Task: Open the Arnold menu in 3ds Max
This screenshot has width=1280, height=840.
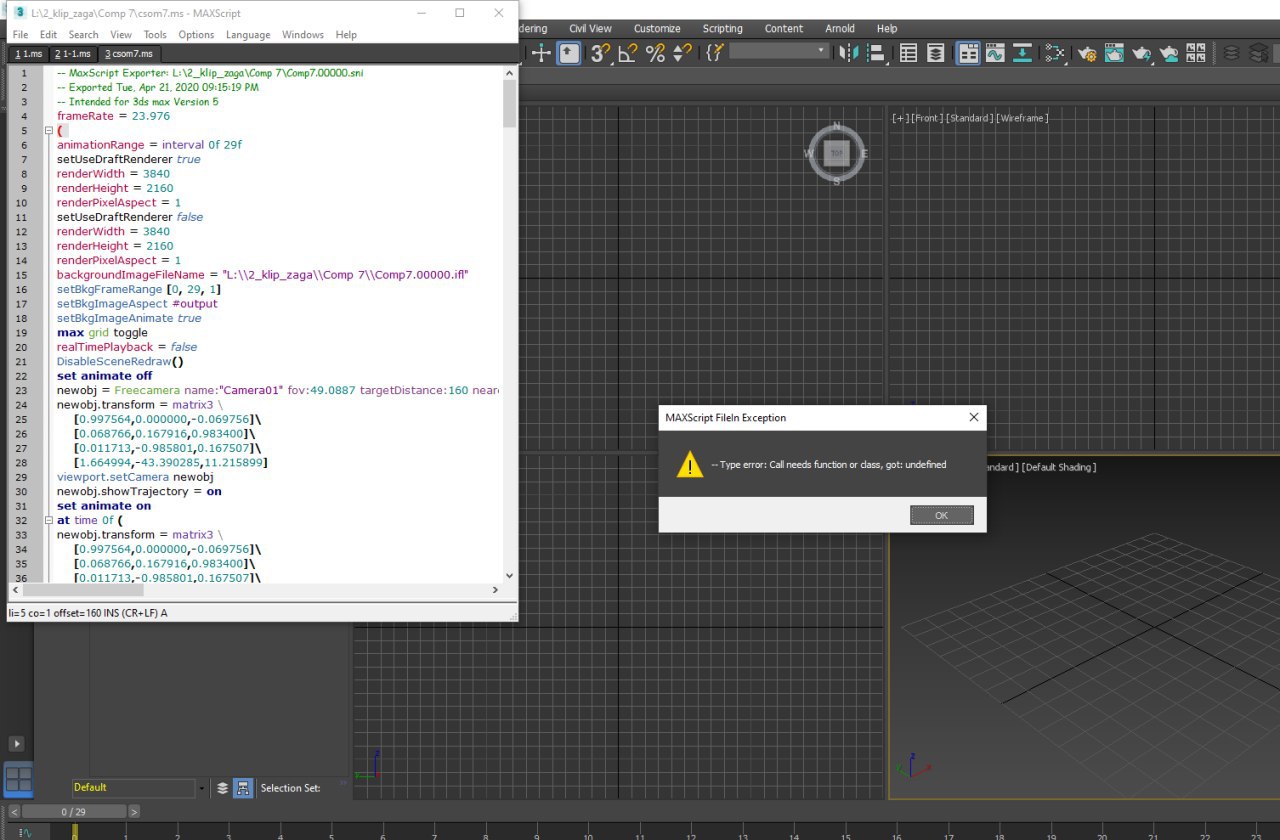Action: [x=840, y=28]
